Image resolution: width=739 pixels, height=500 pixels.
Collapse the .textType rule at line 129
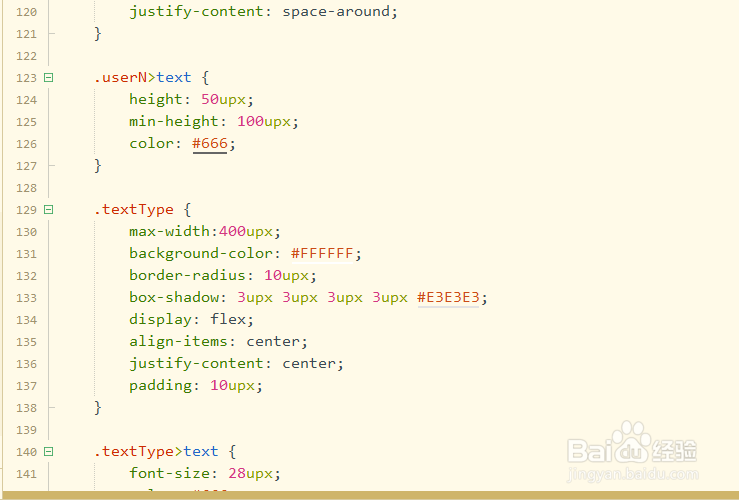click(x=49, y=209)
